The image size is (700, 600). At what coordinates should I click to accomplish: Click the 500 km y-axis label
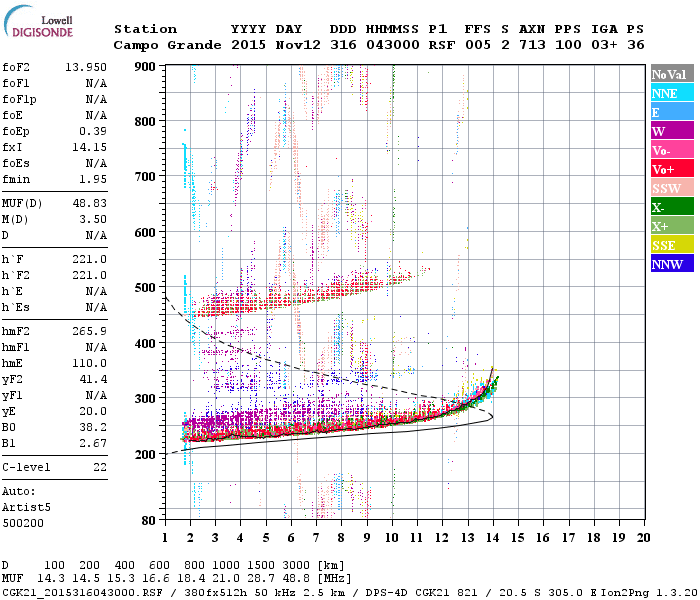pos(145,288)
